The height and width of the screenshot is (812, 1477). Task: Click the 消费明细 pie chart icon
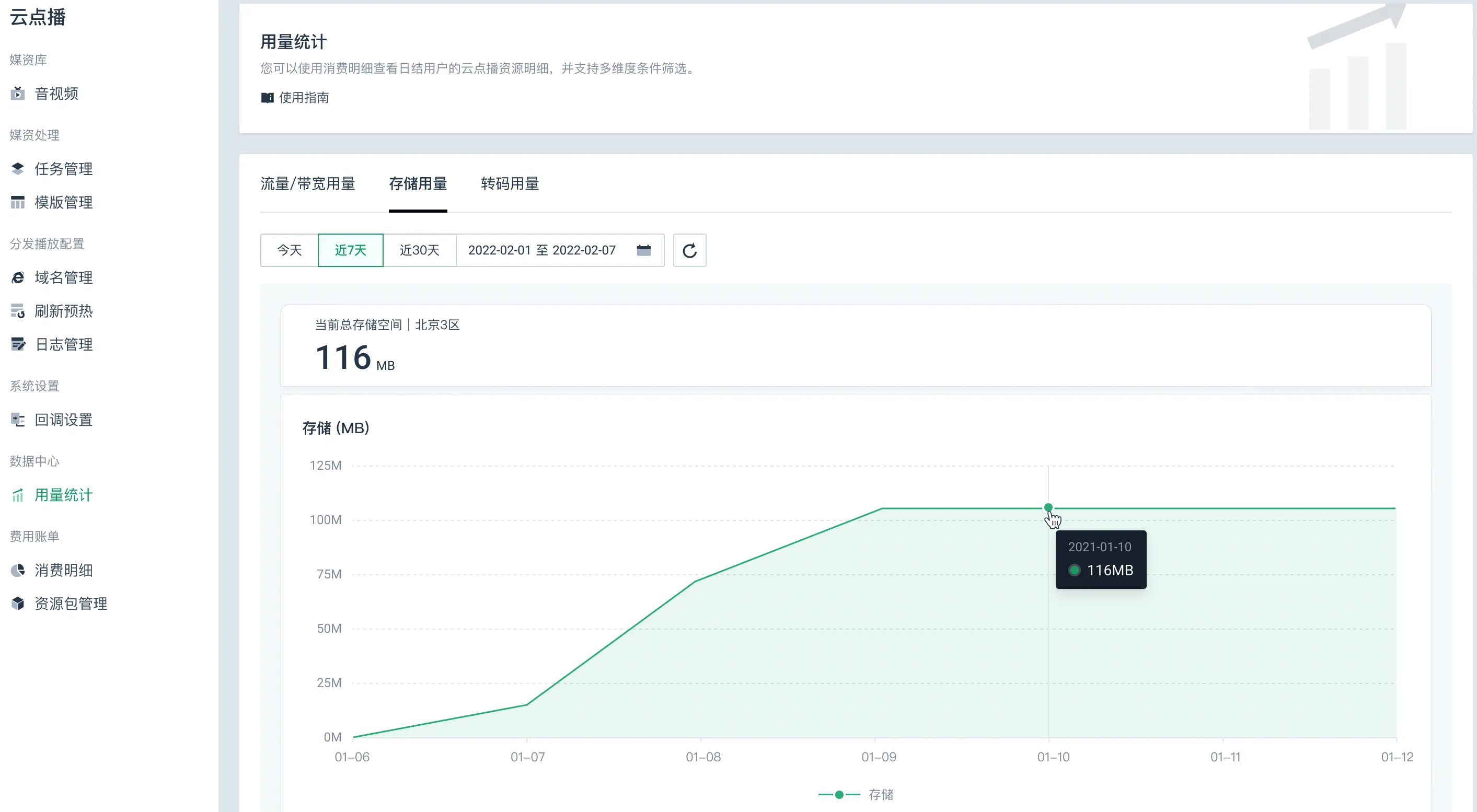(x=18, y=570)
